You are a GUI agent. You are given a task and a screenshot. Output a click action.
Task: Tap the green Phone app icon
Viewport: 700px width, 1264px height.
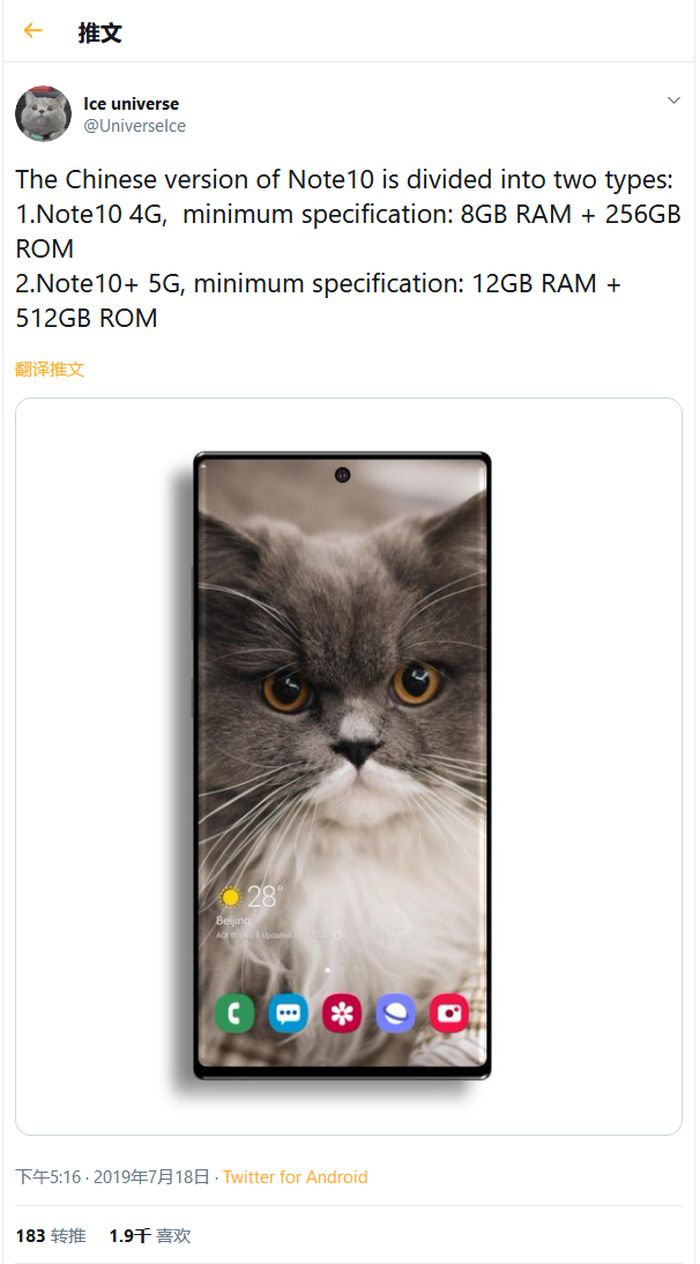(235, 1014)
